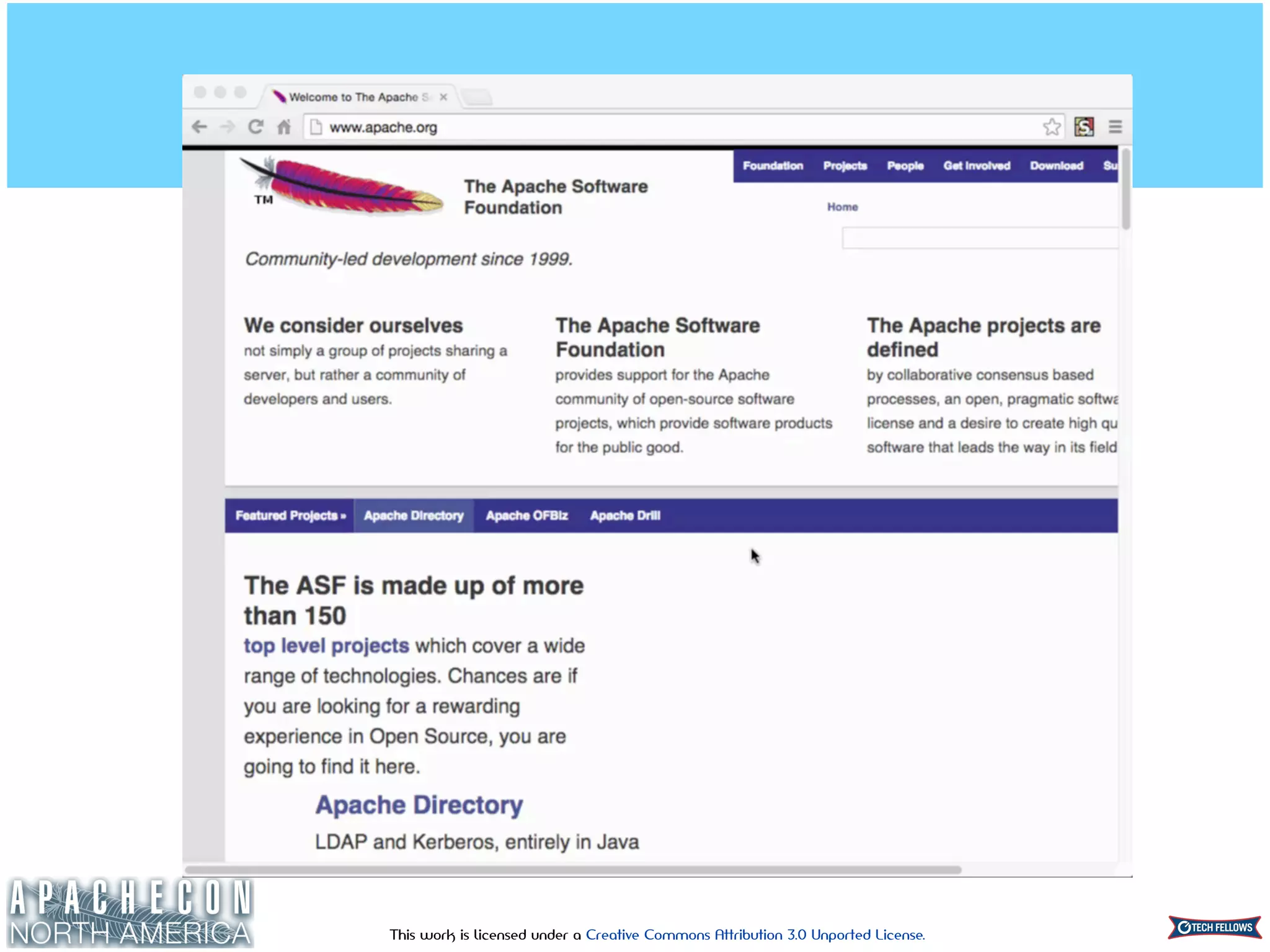
Task: Close the Welcome to The Apache tab
Action: coord(443,97)
